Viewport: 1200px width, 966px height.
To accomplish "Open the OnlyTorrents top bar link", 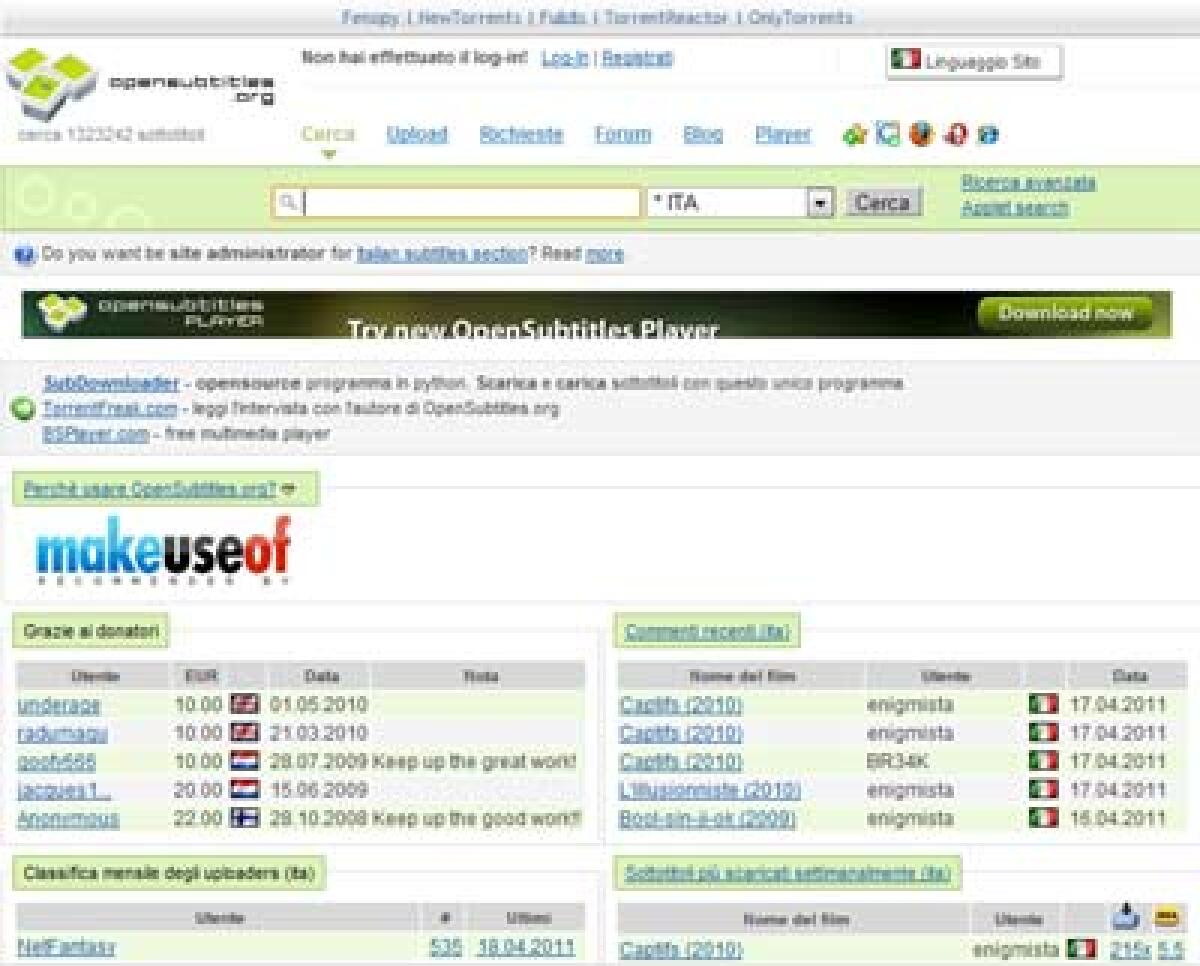I will coord(801,18).
